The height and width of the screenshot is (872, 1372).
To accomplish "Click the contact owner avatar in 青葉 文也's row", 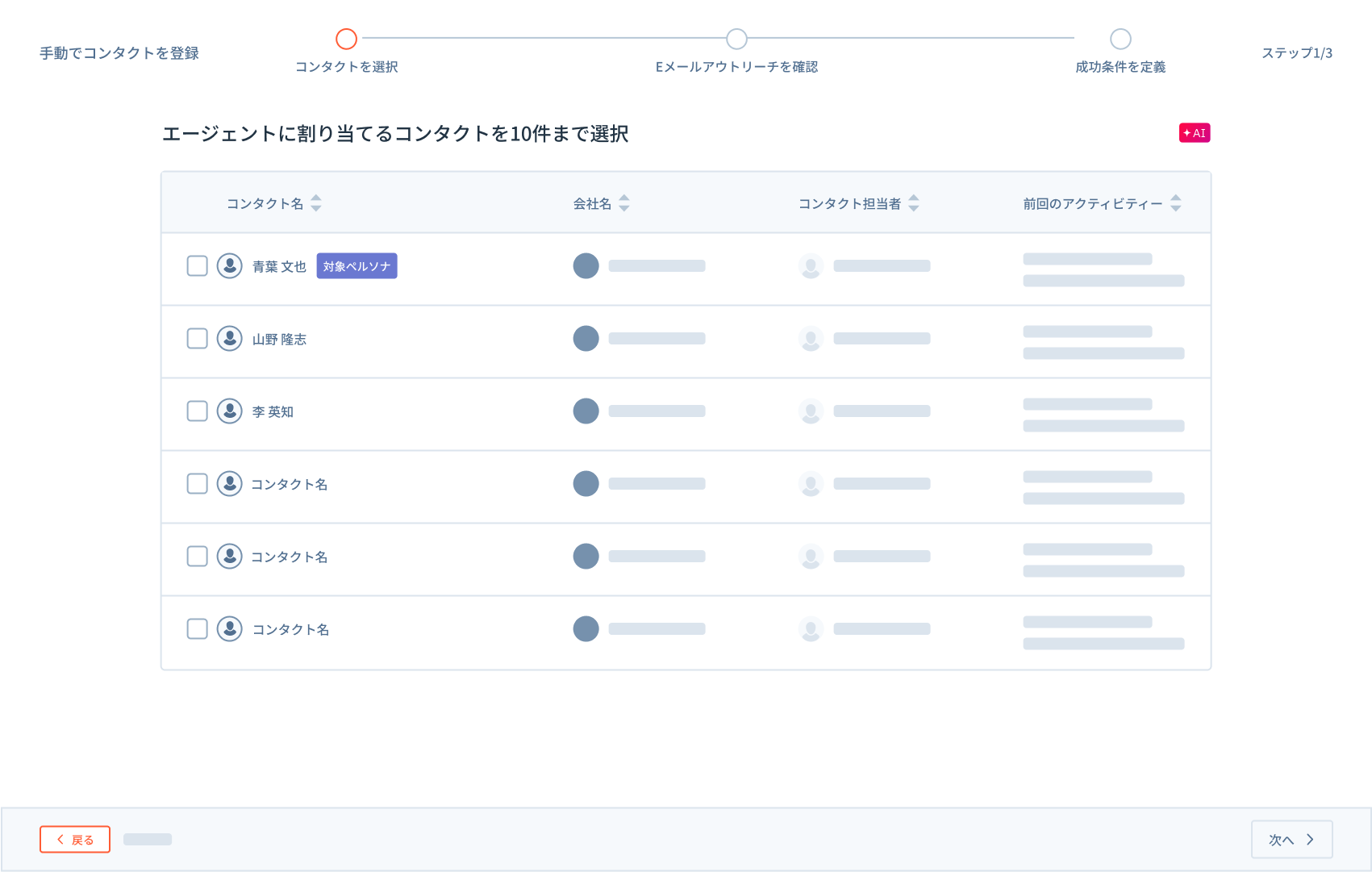I will click(811, 266).
